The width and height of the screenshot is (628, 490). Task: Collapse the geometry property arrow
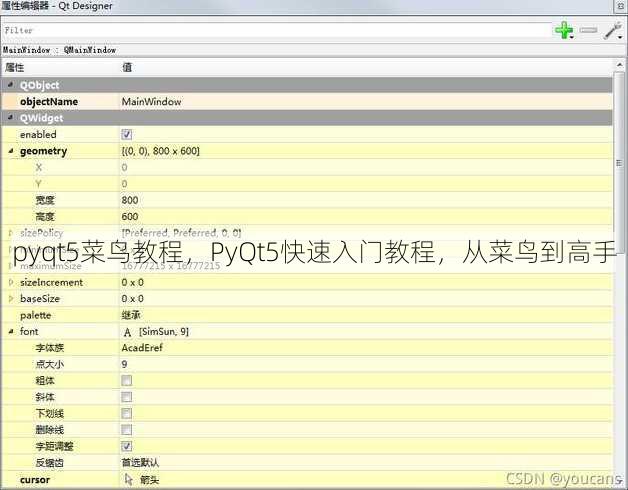[11, 151]
